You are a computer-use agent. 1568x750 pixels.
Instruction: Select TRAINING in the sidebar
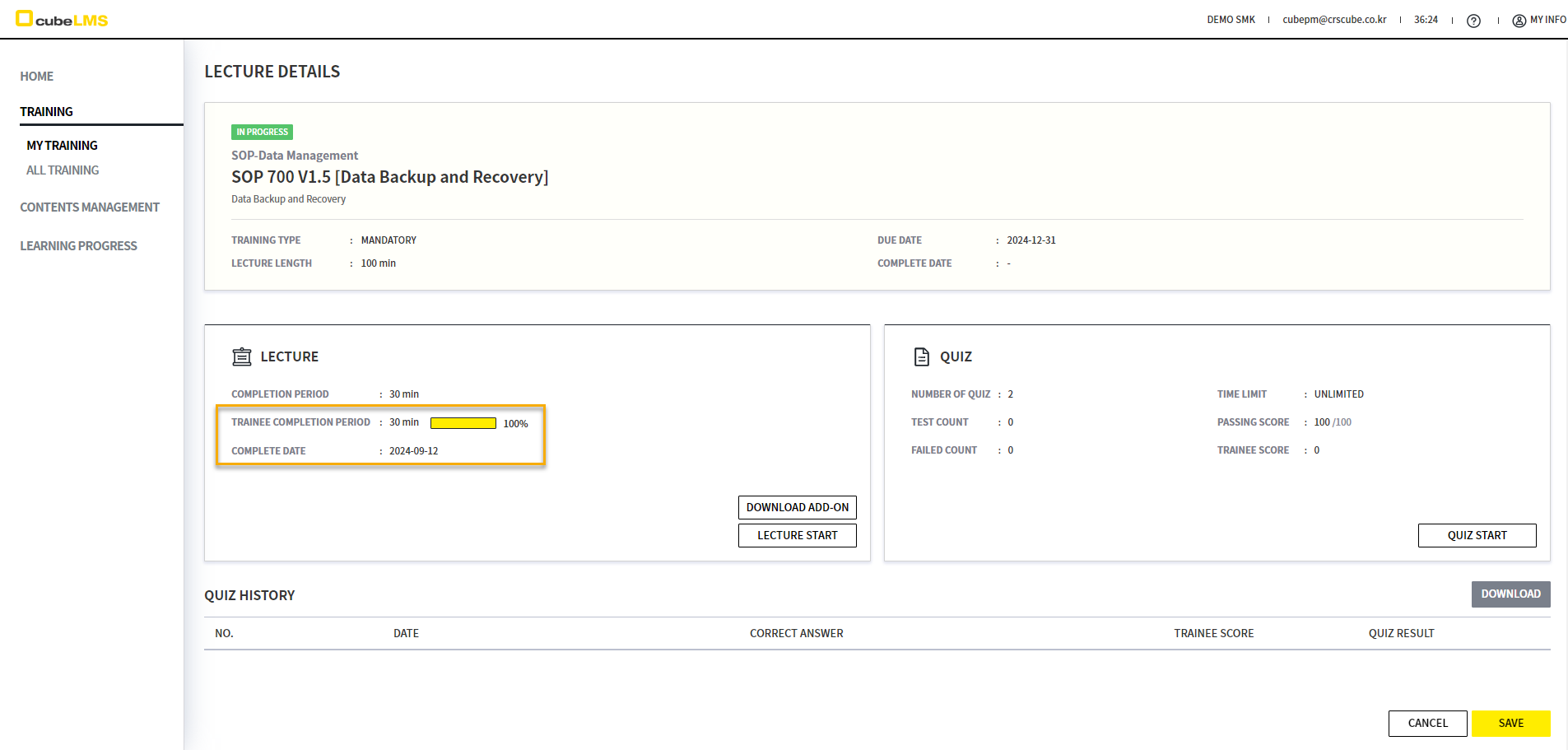tap(47, 112)
